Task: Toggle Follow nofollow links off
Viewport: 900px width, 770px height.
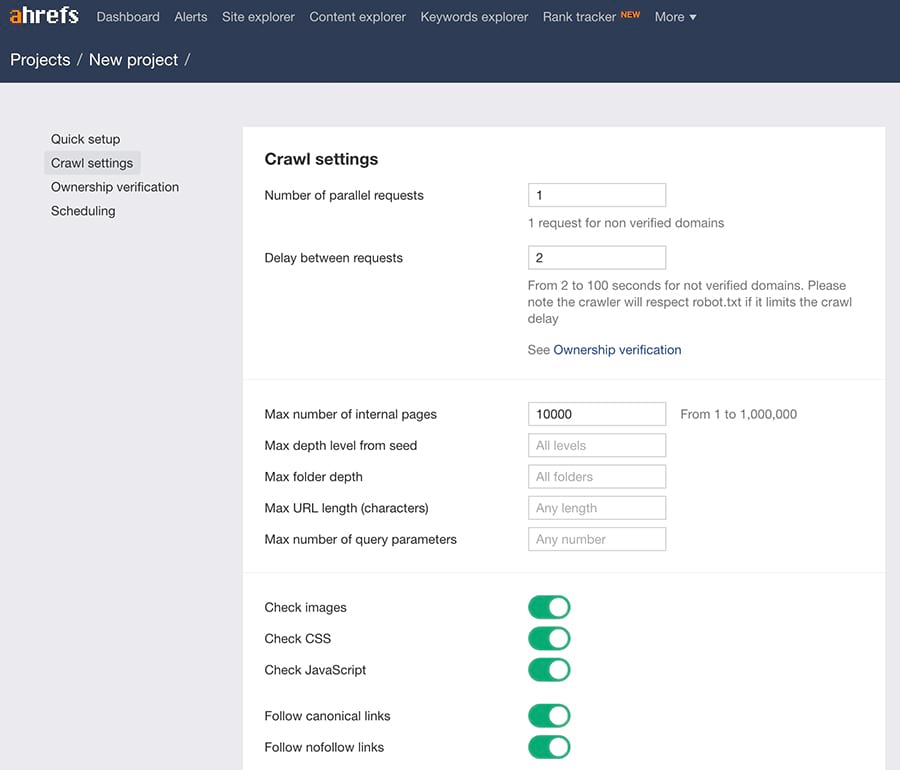Action: coord(549,747)
